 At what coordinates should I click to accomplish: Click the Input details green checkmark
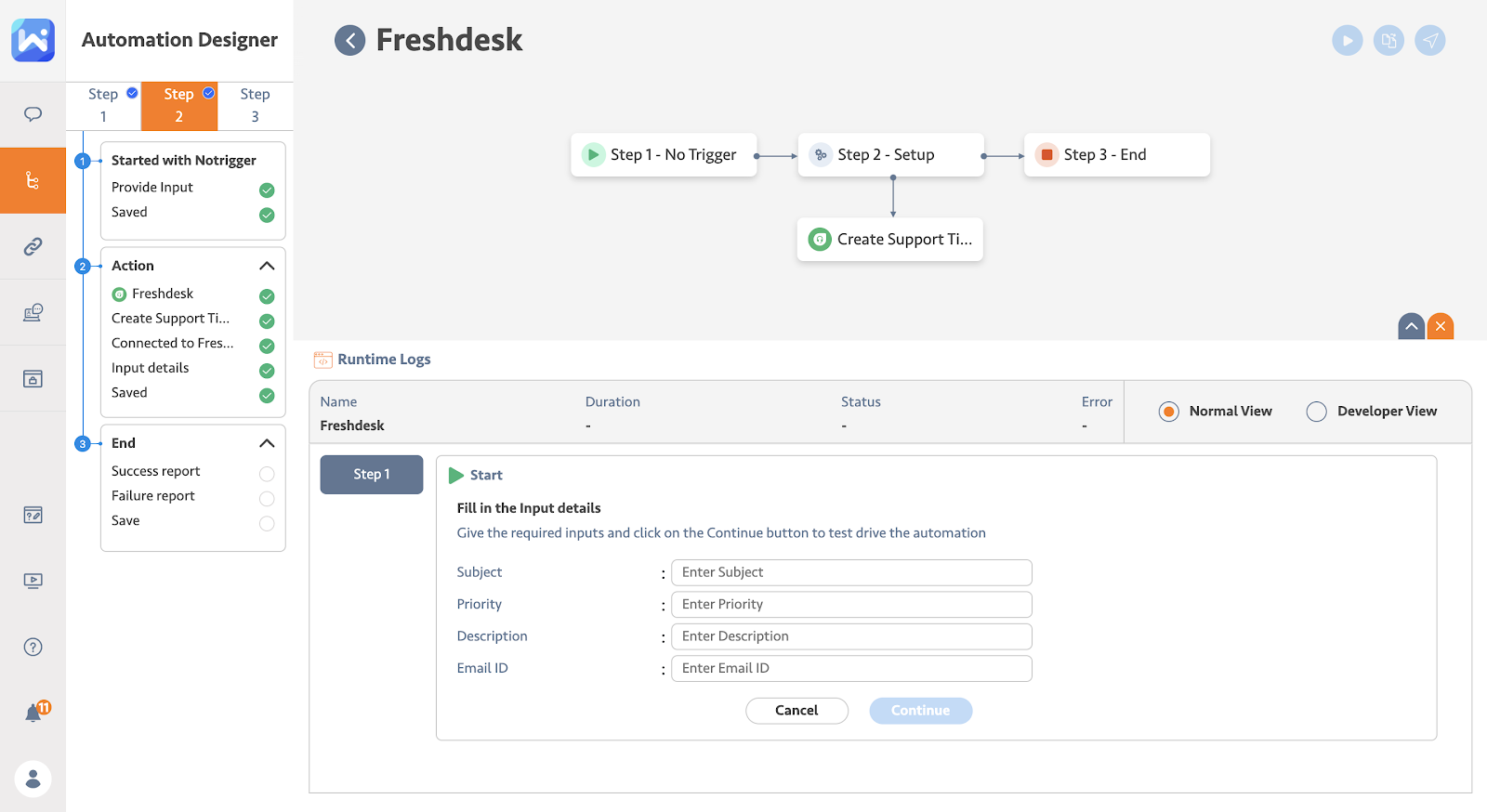(267, 371)
